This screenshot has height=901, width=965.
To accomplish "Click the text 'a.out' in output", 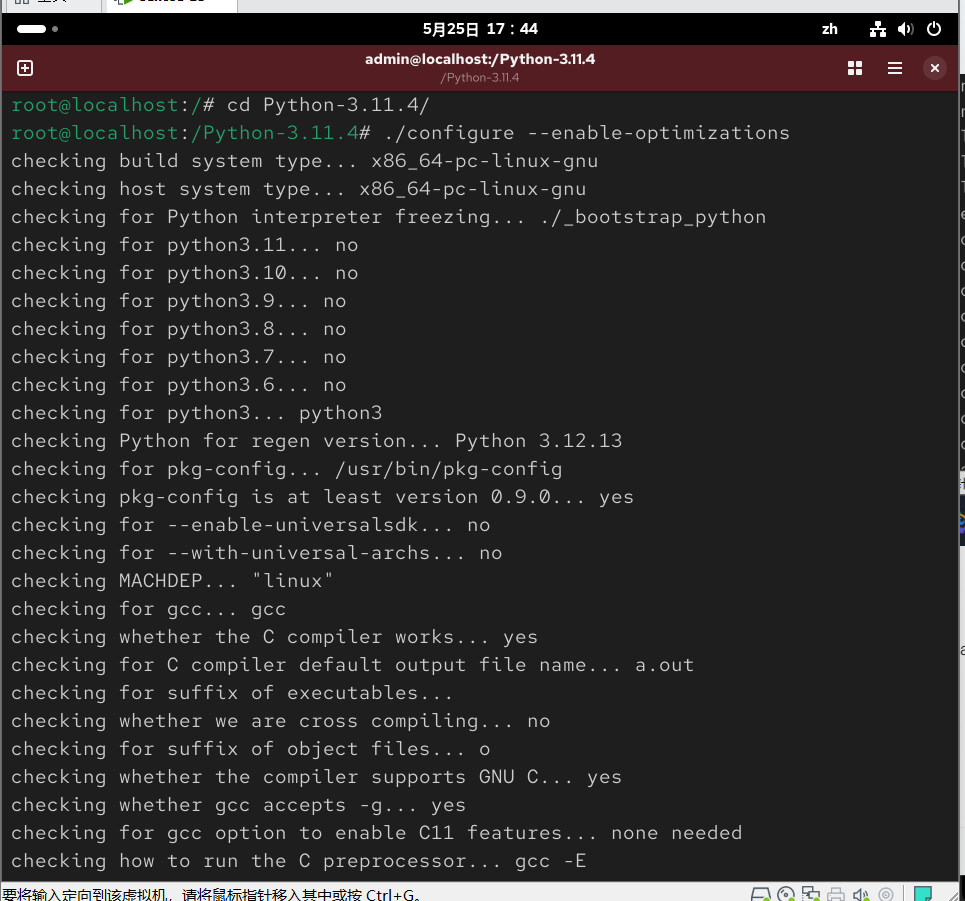I will pyautogui.click(x=665, y=665).
